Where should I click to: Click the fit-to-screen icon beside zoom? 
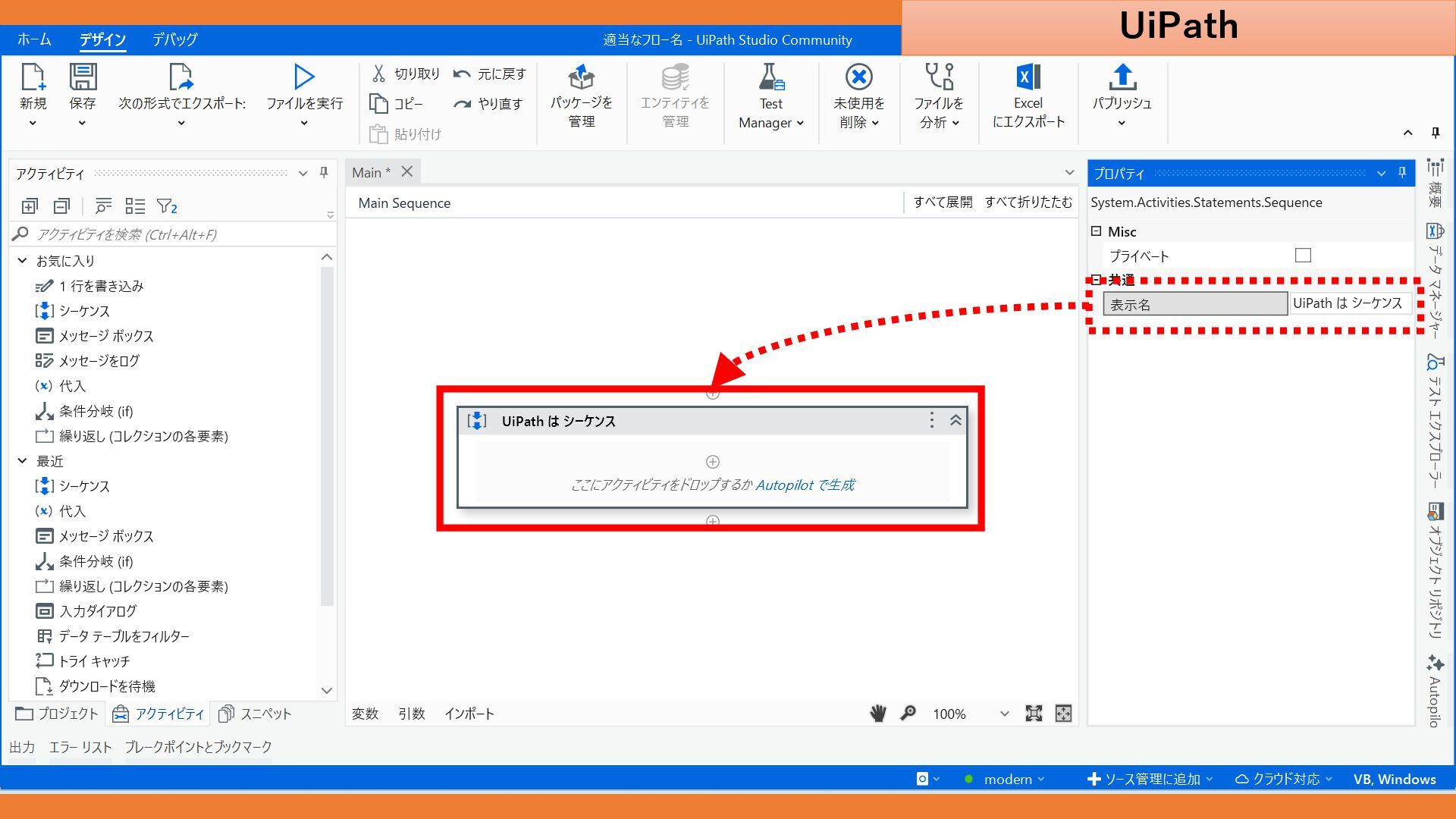[1034, 714]
